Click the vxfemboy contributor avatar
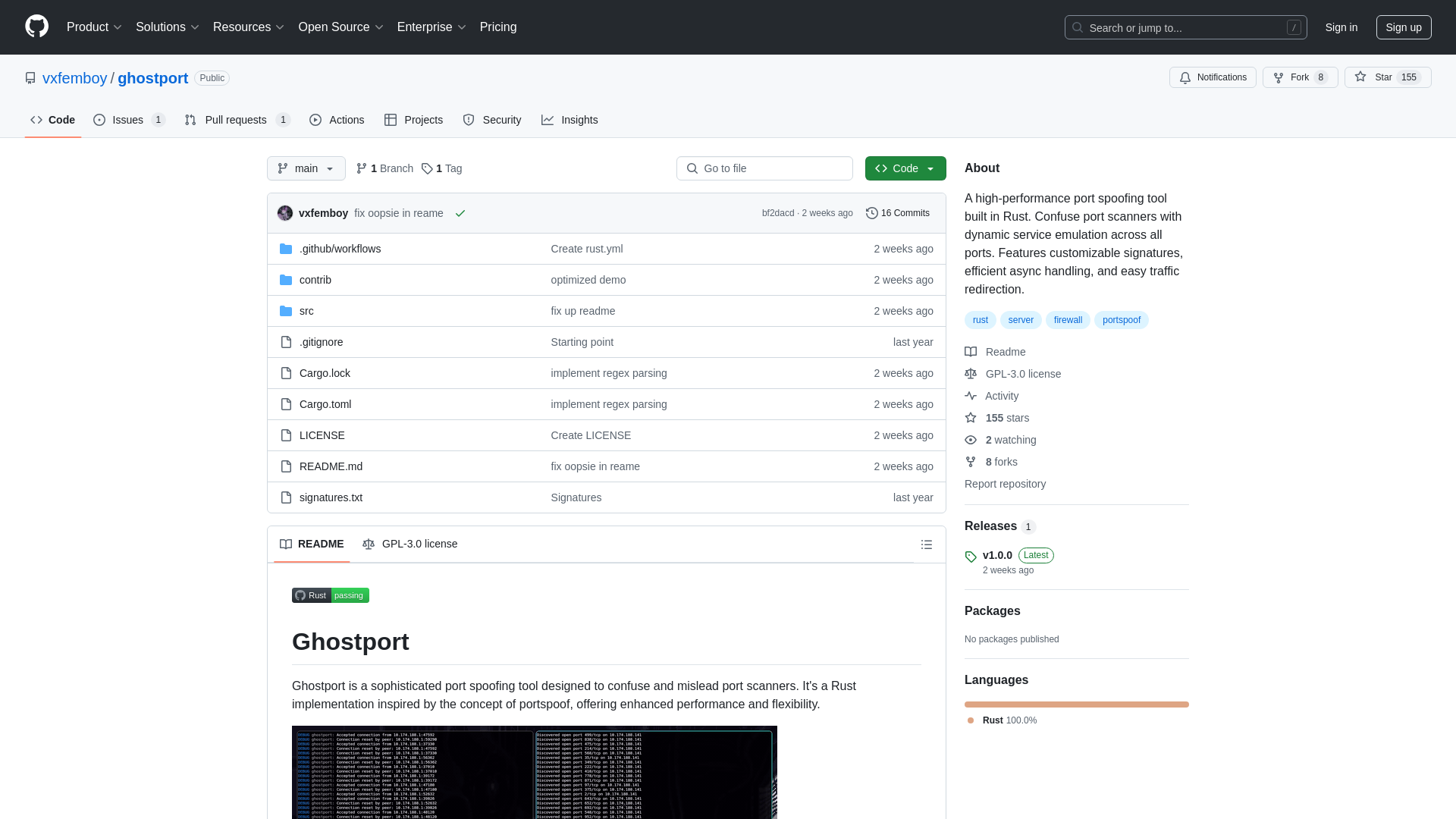The image size is (1456, 819). [x=285, y=212]
